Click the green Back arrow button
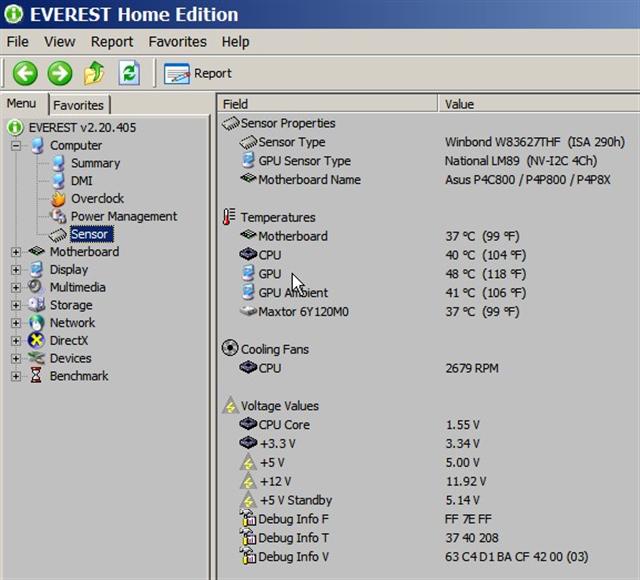Viewport: 640px width, 580px height. click(x=25, y=73)
